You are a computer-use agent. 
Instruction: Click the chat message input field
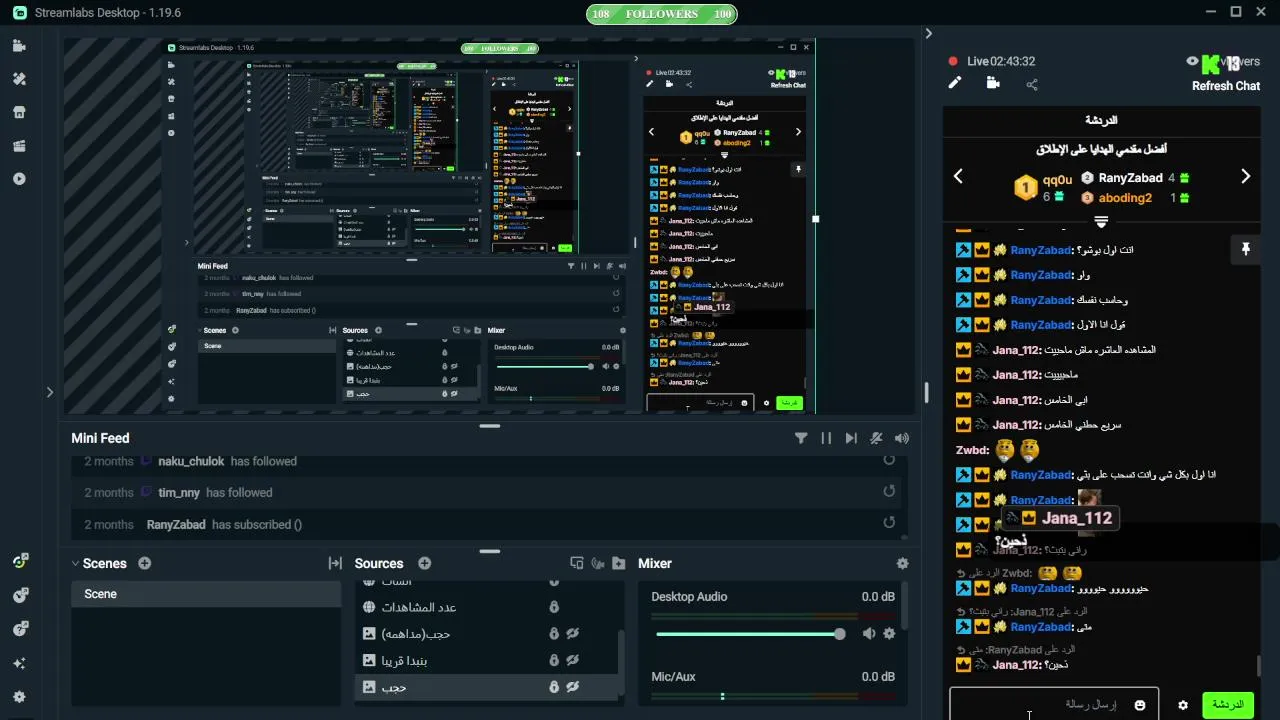[1054, 705]
